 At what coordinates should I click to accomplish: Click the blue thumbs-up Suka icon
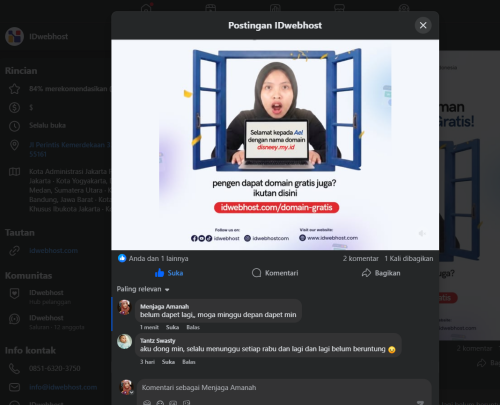160,273
